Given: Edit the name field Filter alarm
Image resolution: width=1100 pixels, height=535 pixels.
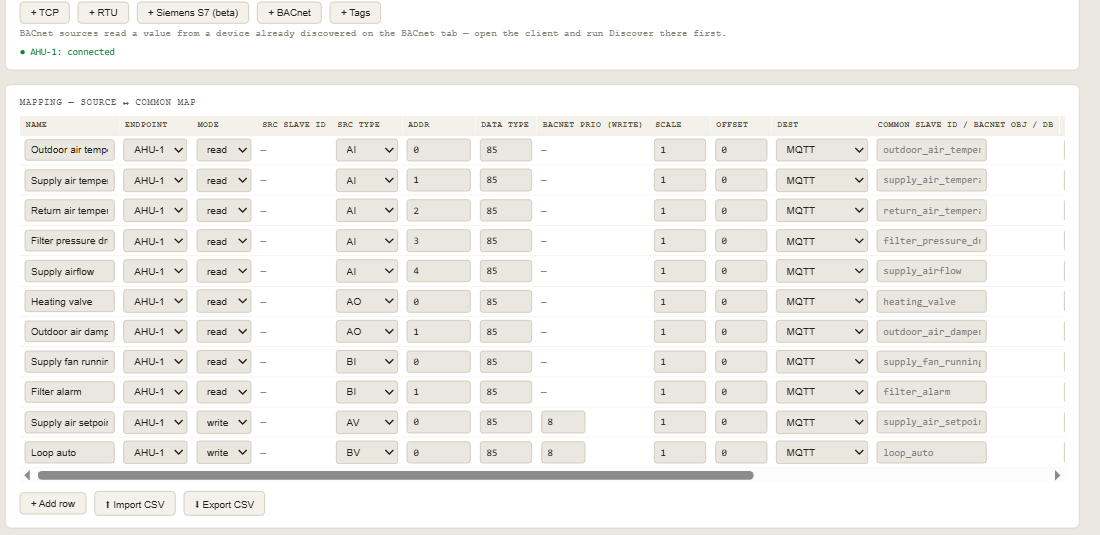Looking at the screenshot, I should 69,392.
